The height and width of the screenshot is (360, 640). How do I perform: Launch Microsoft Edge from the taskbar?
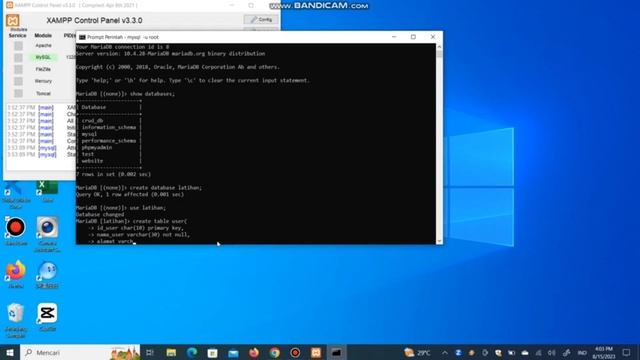pos(192,352)
